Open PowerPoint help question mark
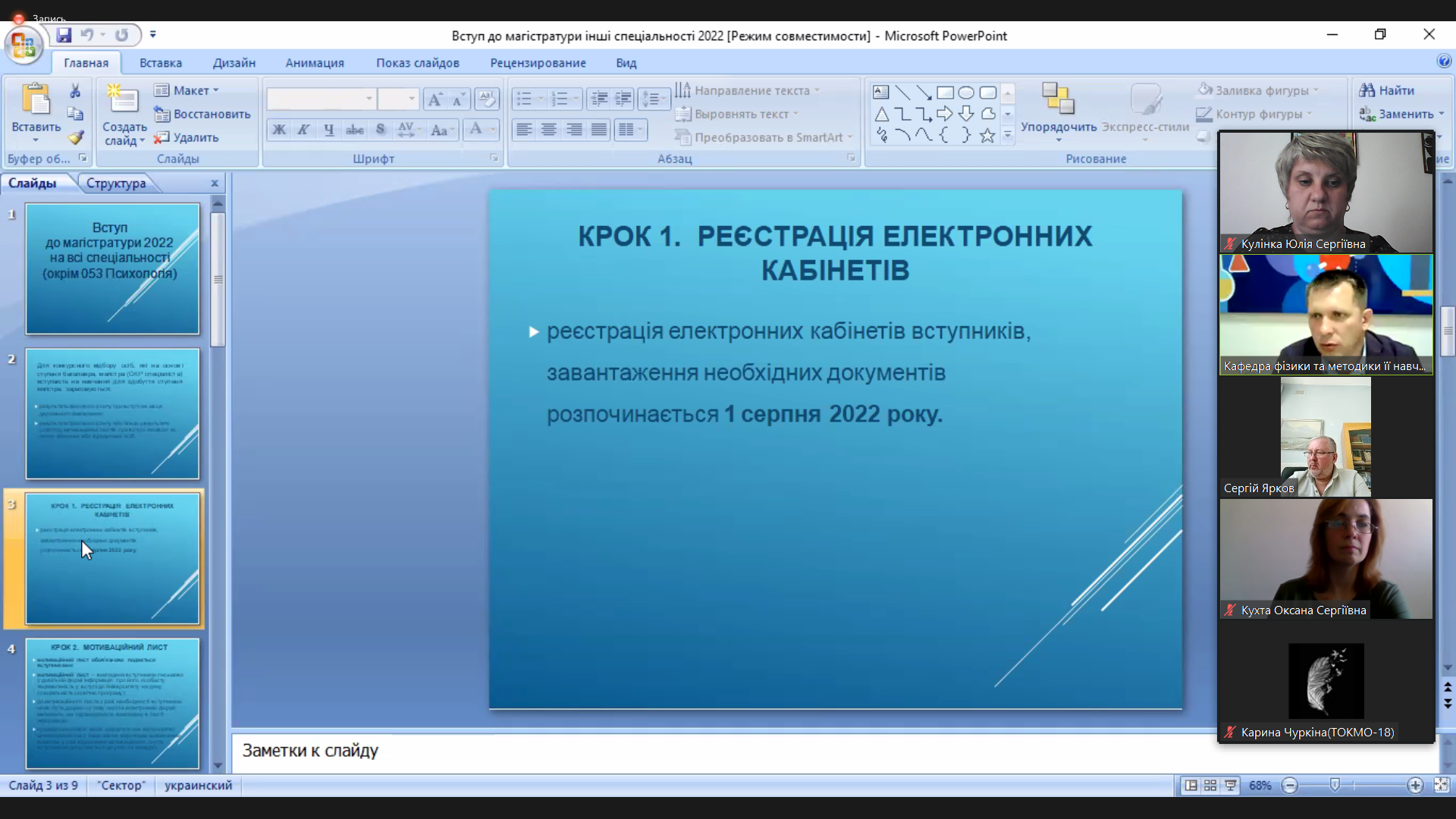 [x=1444, y=61]
